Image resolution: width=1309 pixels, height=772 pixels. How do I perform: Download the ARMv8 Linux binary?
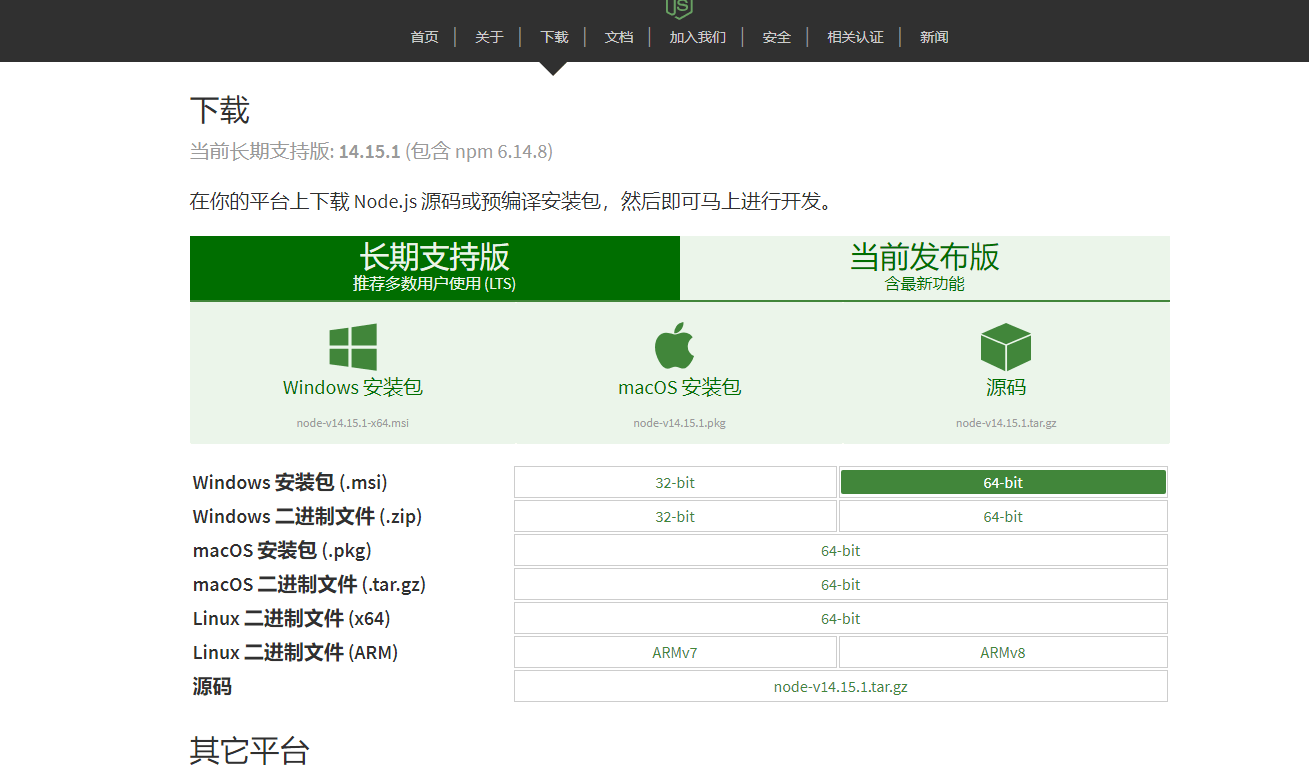click(1003, 652)
